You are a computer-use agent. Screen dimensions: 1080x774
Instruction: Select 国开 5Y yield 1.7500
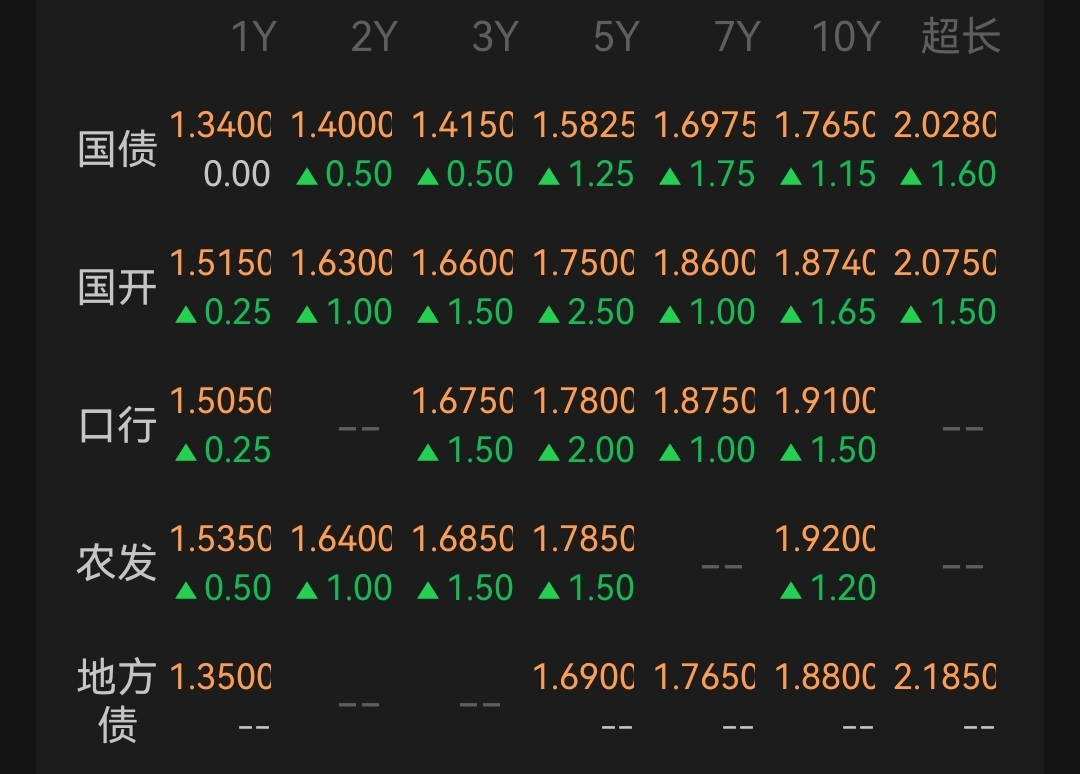tap(583, 264)
